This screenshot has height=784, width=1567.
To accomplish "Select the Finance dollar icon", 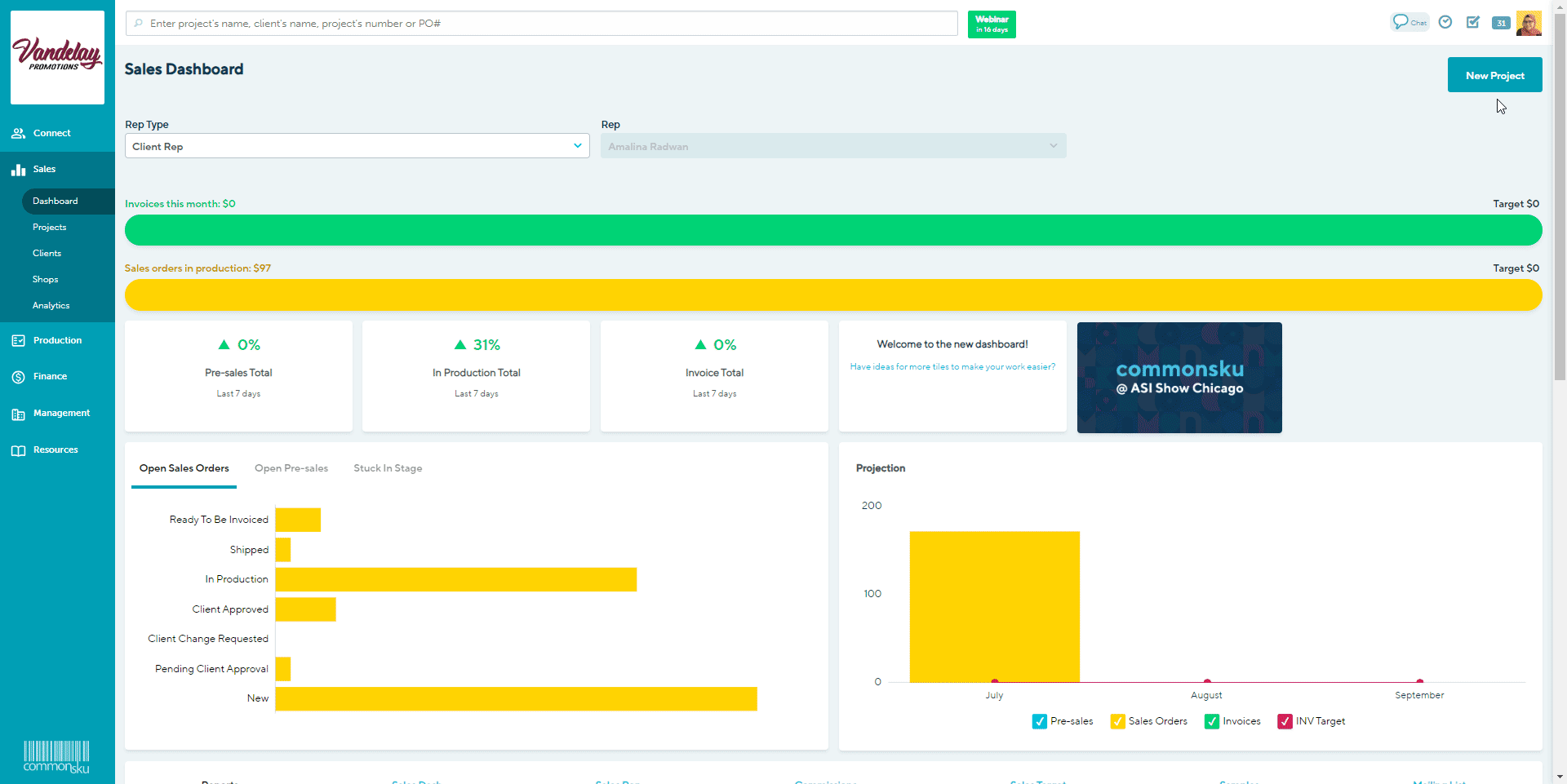I will tap(18, 376).
